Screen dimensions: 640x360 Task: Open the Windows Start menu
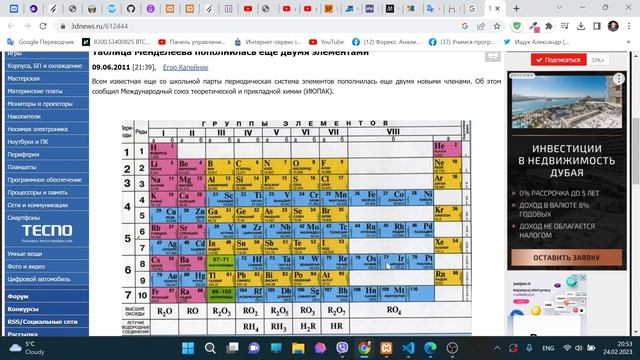188,348
